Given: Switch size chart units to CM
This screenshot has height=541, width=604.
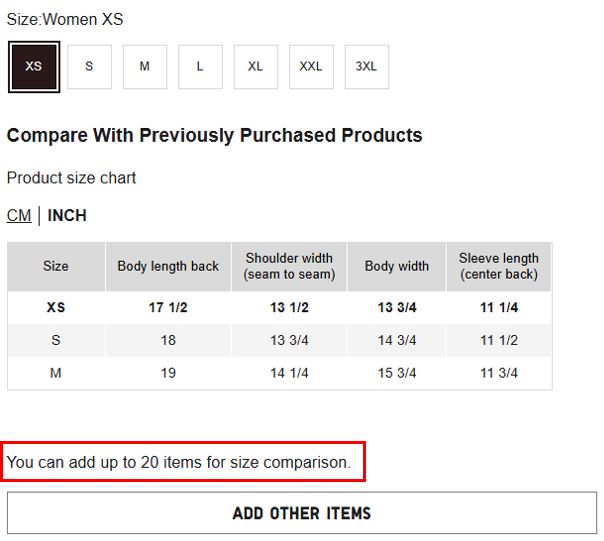Looking at the screenshot, I should (19, 216).
